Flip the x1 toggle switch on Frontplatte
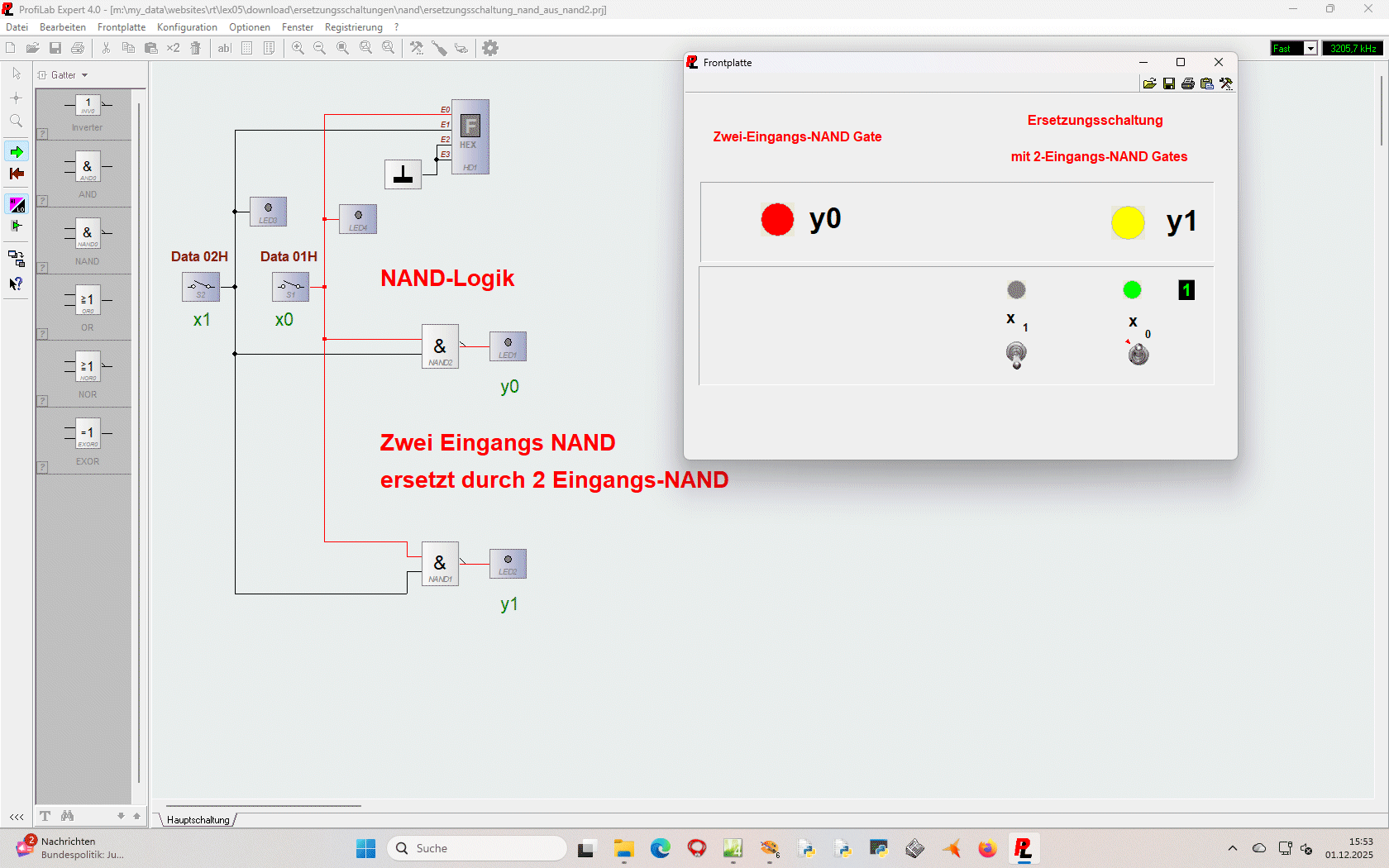Screen dimensions: 1389x868 pos(1016,355)
